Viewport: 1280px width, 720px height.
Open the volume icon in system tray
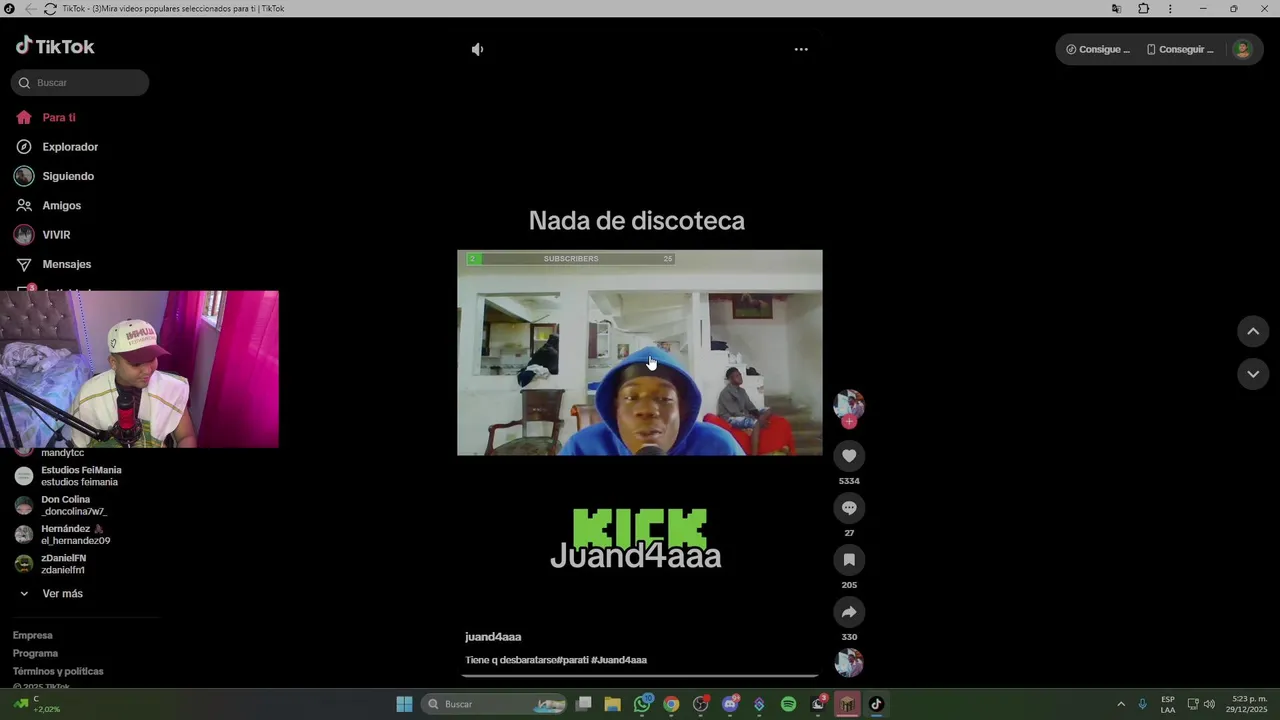coord(1209,704)
